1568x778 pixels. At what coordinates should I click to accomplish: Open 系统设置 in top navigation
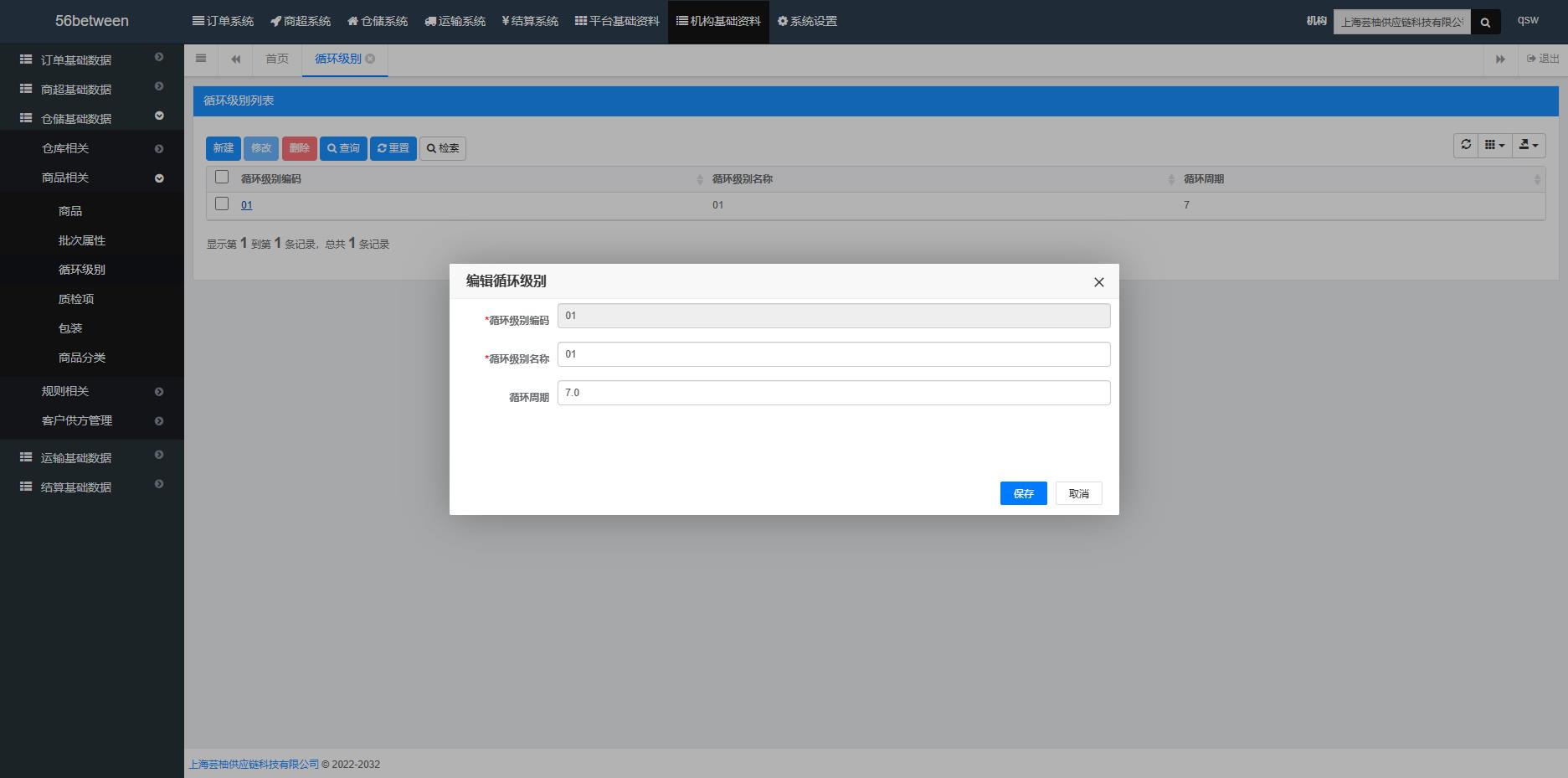click(x=807, y=21)
